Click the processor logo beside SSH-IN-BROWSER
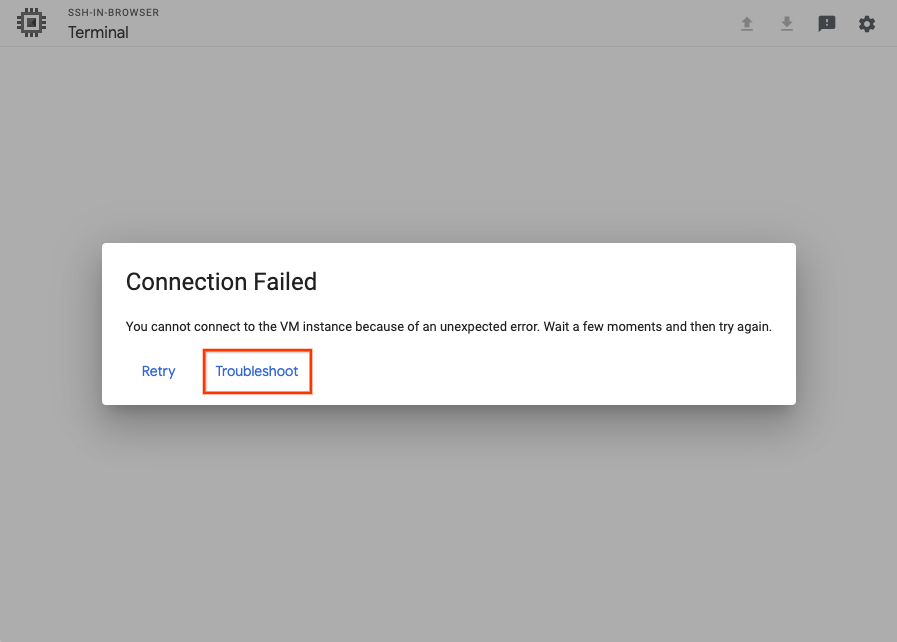The height and width of the screenshot is (642, 897). [31, 22]
